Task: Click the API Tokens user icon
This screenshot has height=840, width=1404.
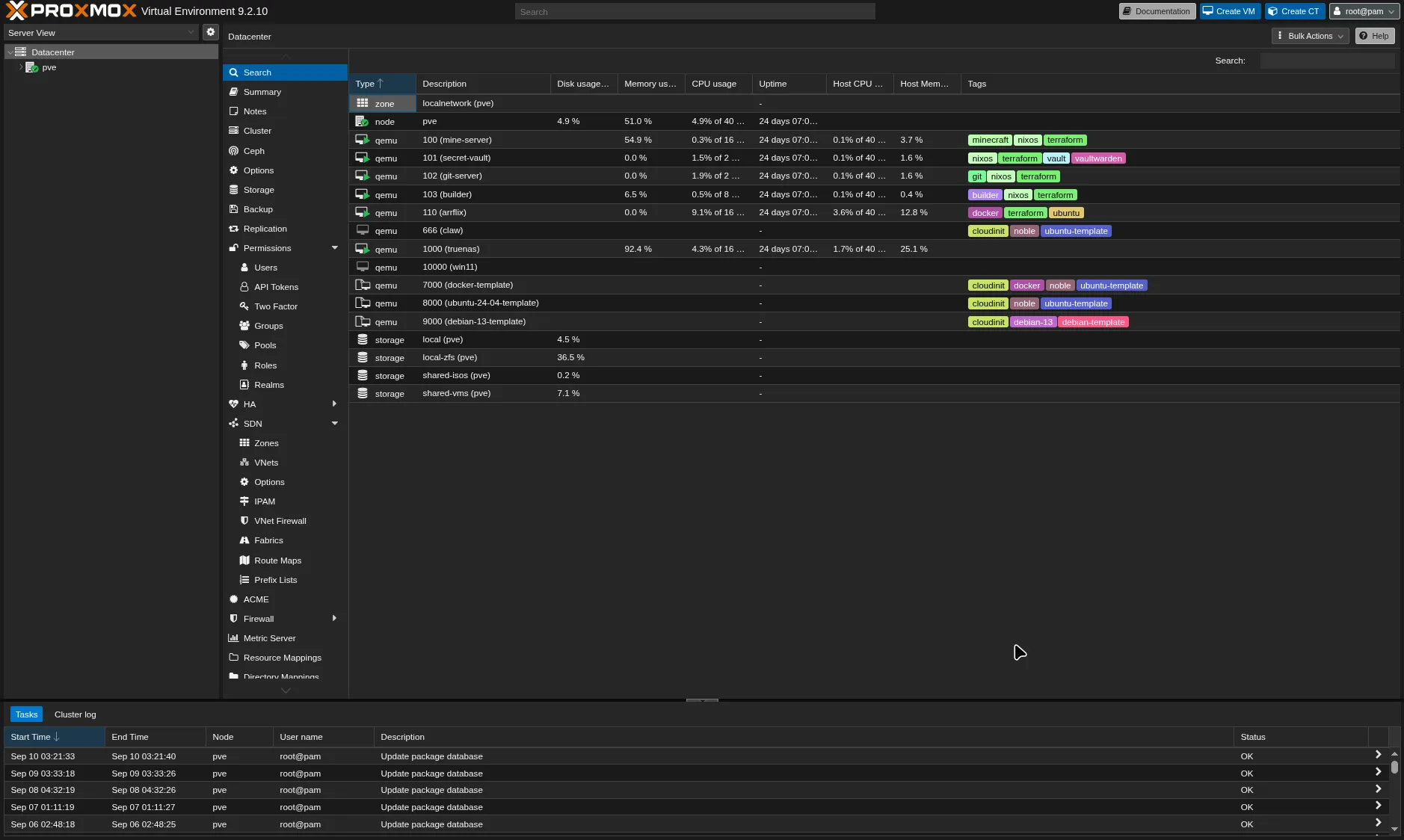Action: (x=244, y=287)
